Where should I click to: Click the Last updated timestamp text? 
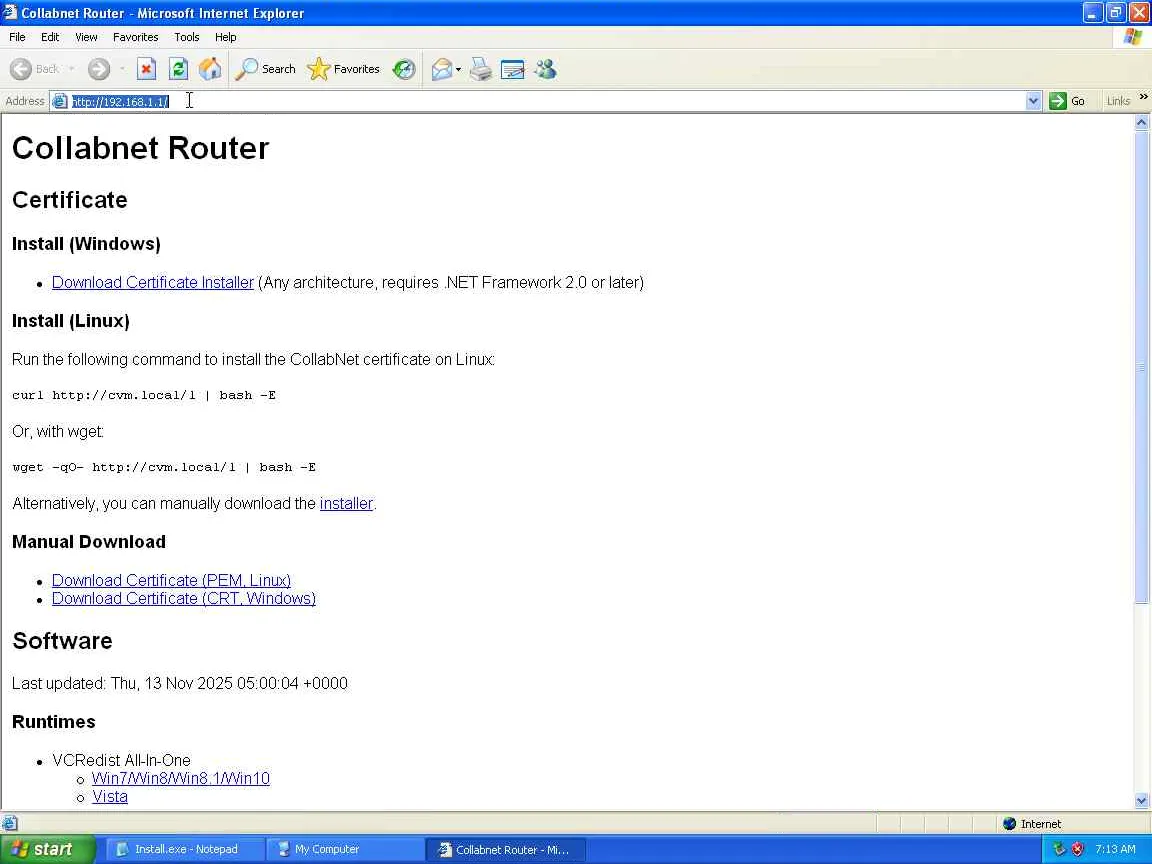tap(180, 683)
